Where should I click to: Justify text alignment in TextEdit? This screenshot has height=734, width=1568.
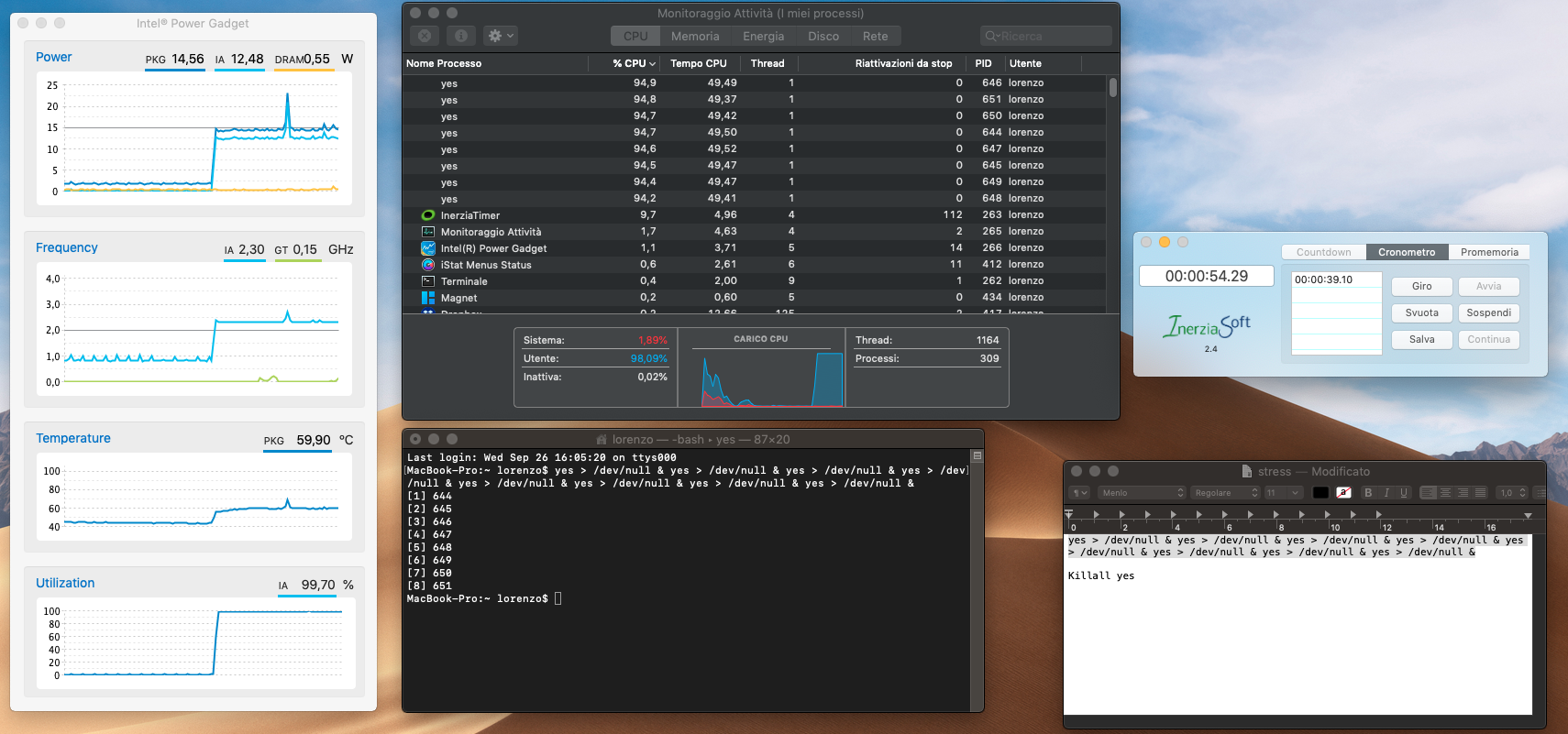[x=1480, y=493]
